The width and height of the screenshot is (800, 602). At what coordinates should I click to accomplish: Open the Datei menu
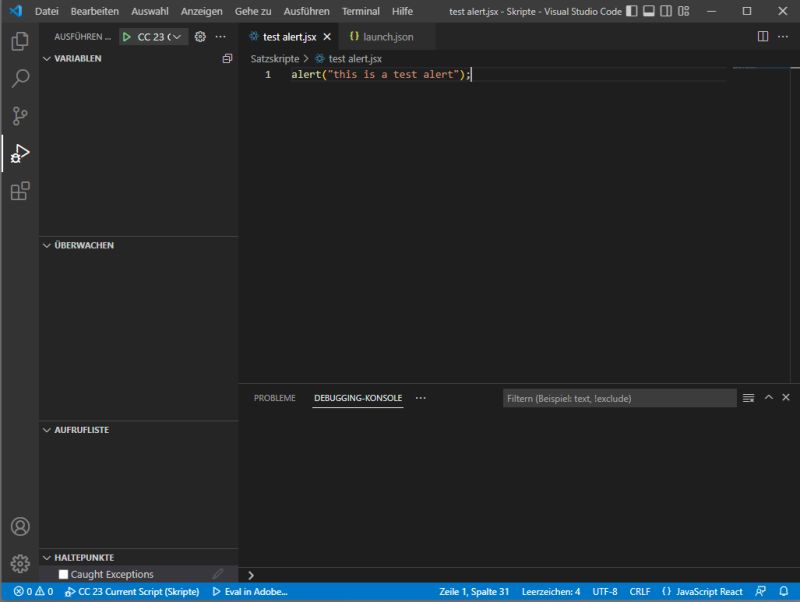coord(46,11)
